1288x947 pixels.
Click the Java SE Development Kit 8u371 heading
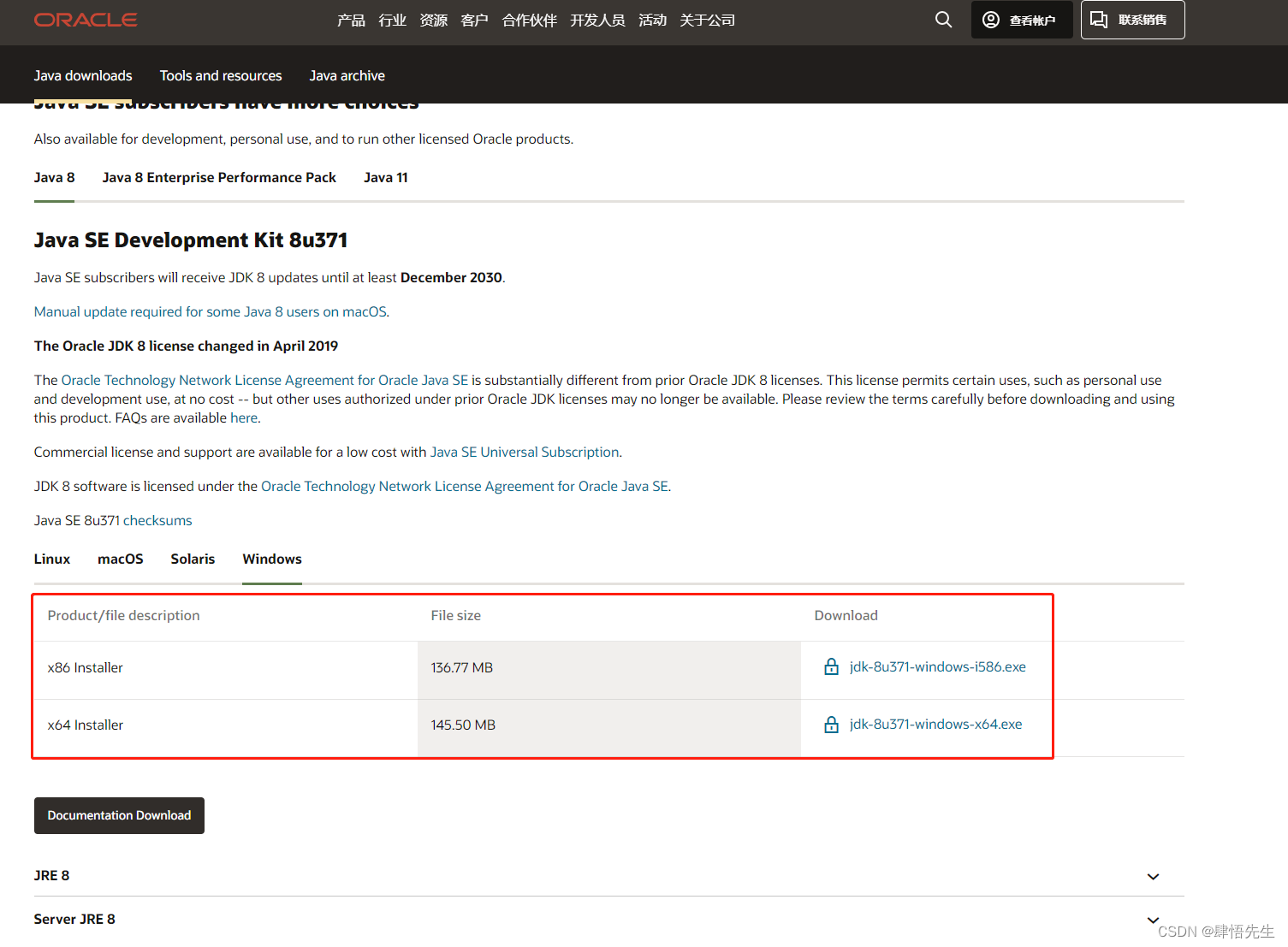(191, 240)
